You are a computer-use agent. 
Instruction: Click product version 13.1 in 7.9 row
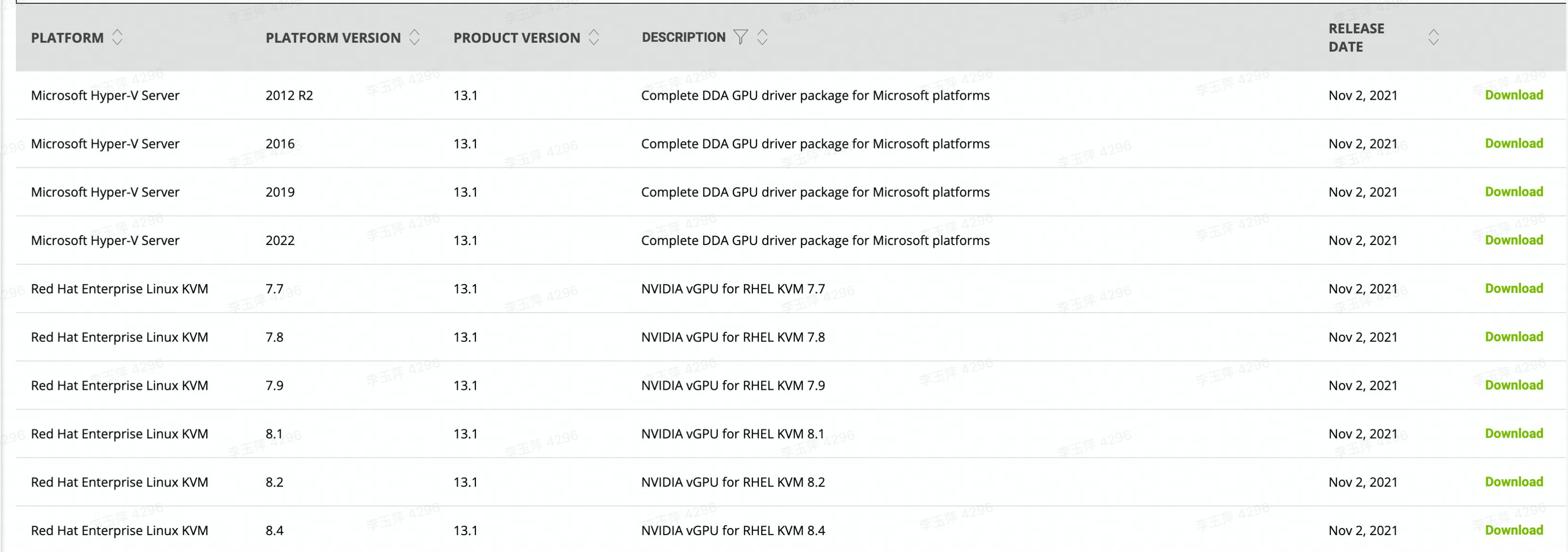(466, 386)
